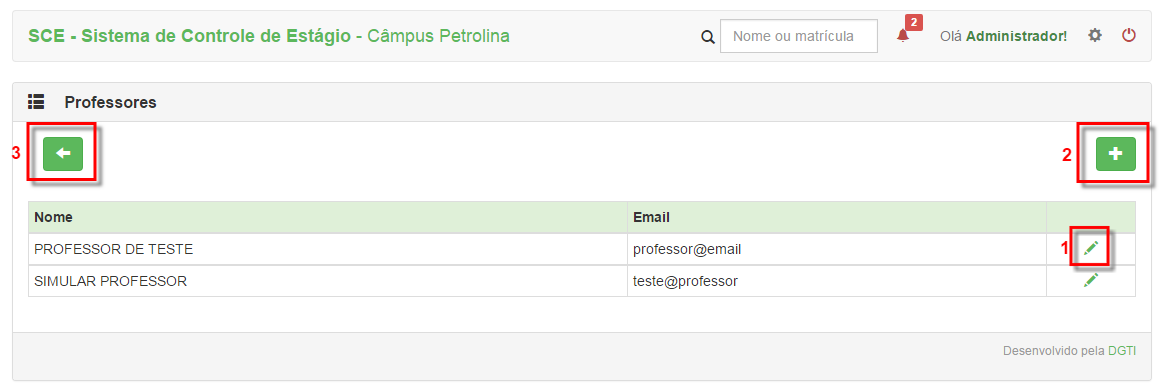
Task: Add a new professor with plus button
Action: click(x=1115, y=154)
